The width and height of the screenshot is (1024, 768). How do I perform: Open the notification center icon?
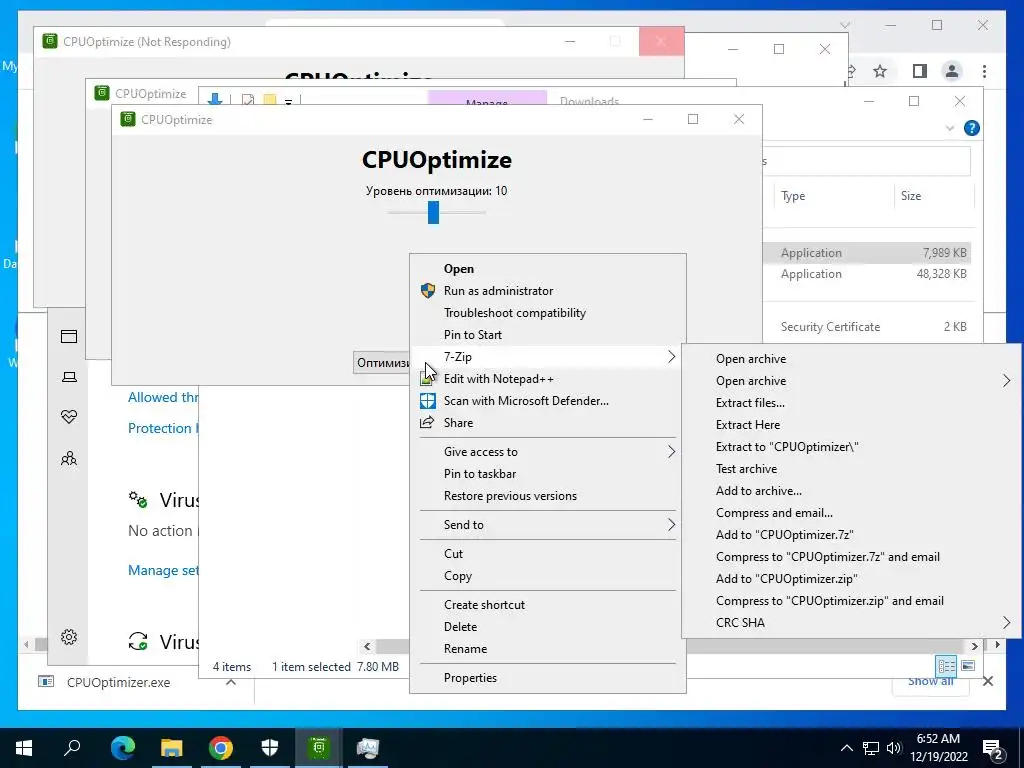(994, 748)
